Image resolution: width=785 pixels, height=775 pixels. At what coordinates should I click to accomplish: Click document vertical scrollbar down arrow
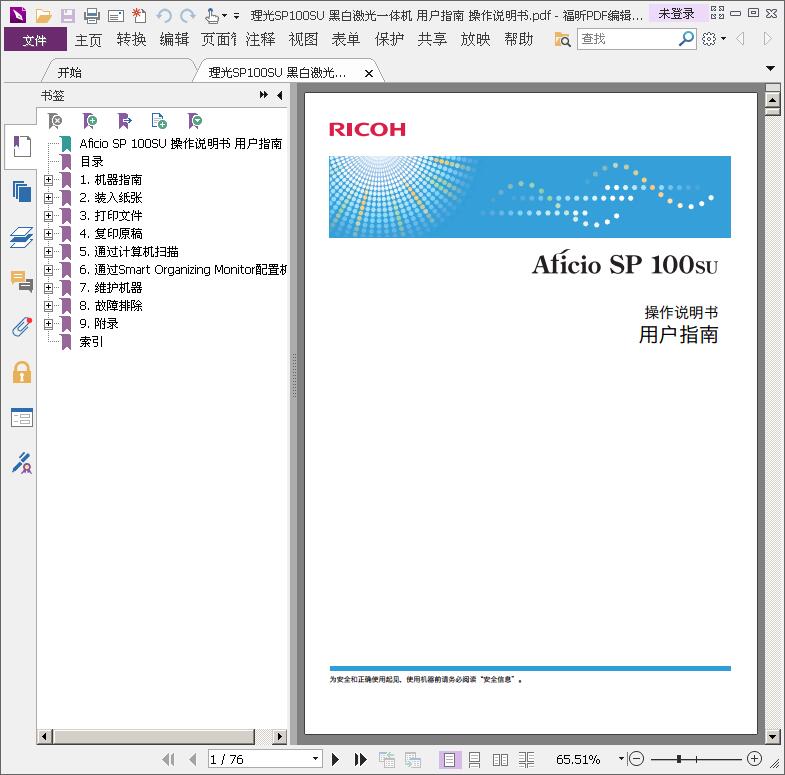coord(772,736)
